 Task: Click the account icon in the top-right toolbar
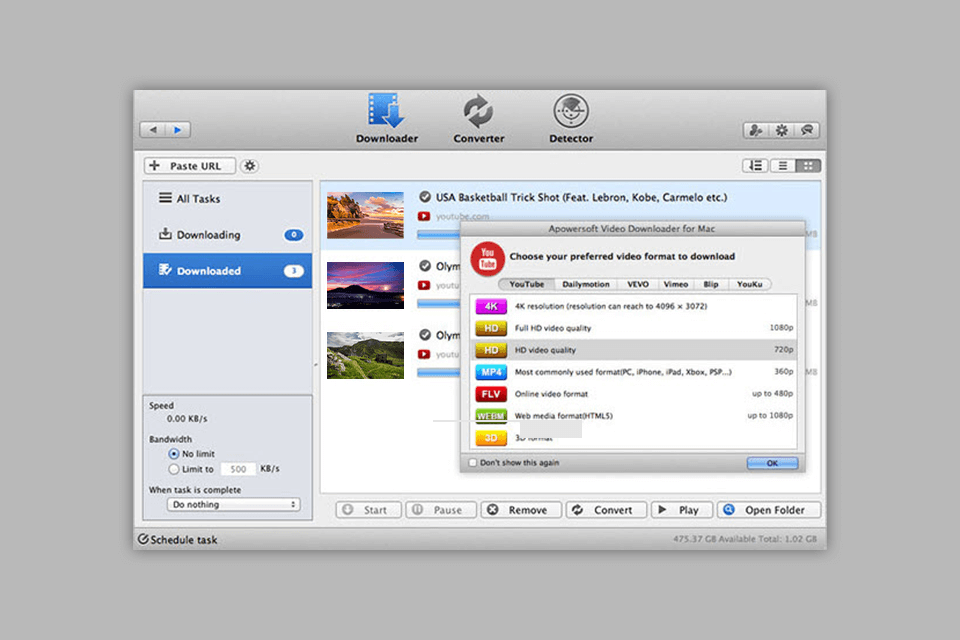756,129
